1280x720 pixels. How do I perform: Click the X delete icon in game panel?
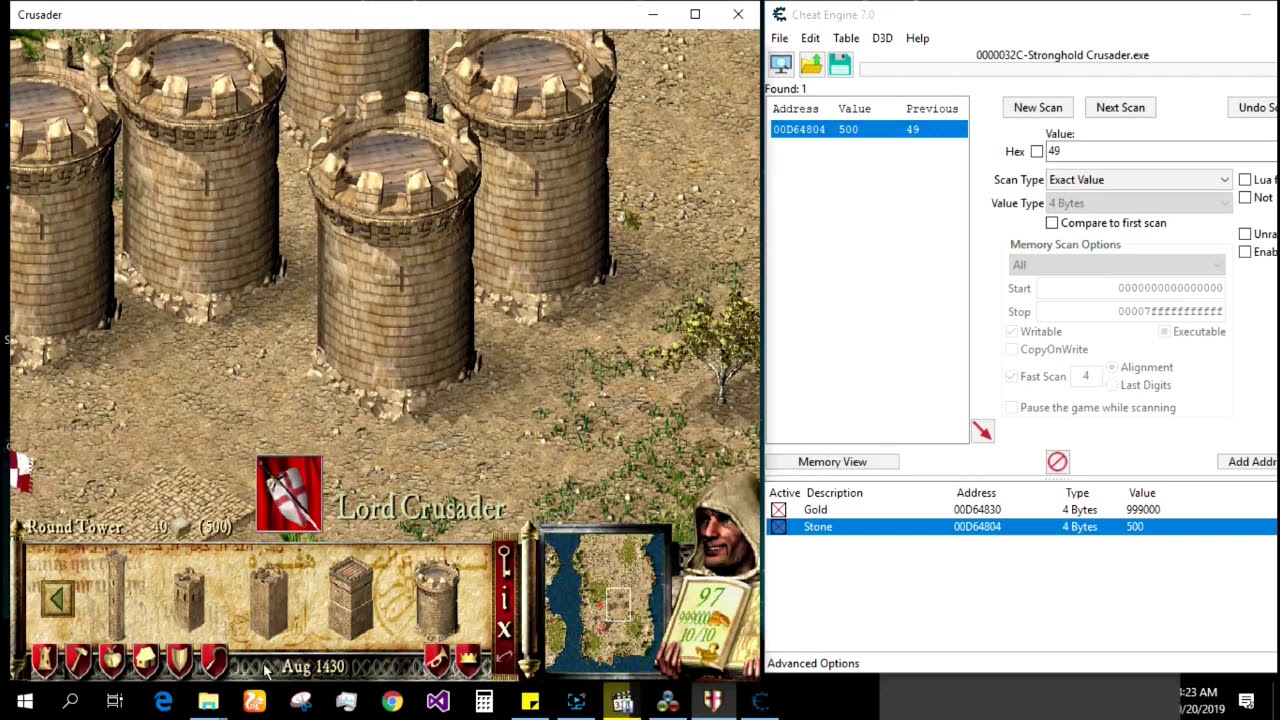pyautogui.click(x=504, y=630)
